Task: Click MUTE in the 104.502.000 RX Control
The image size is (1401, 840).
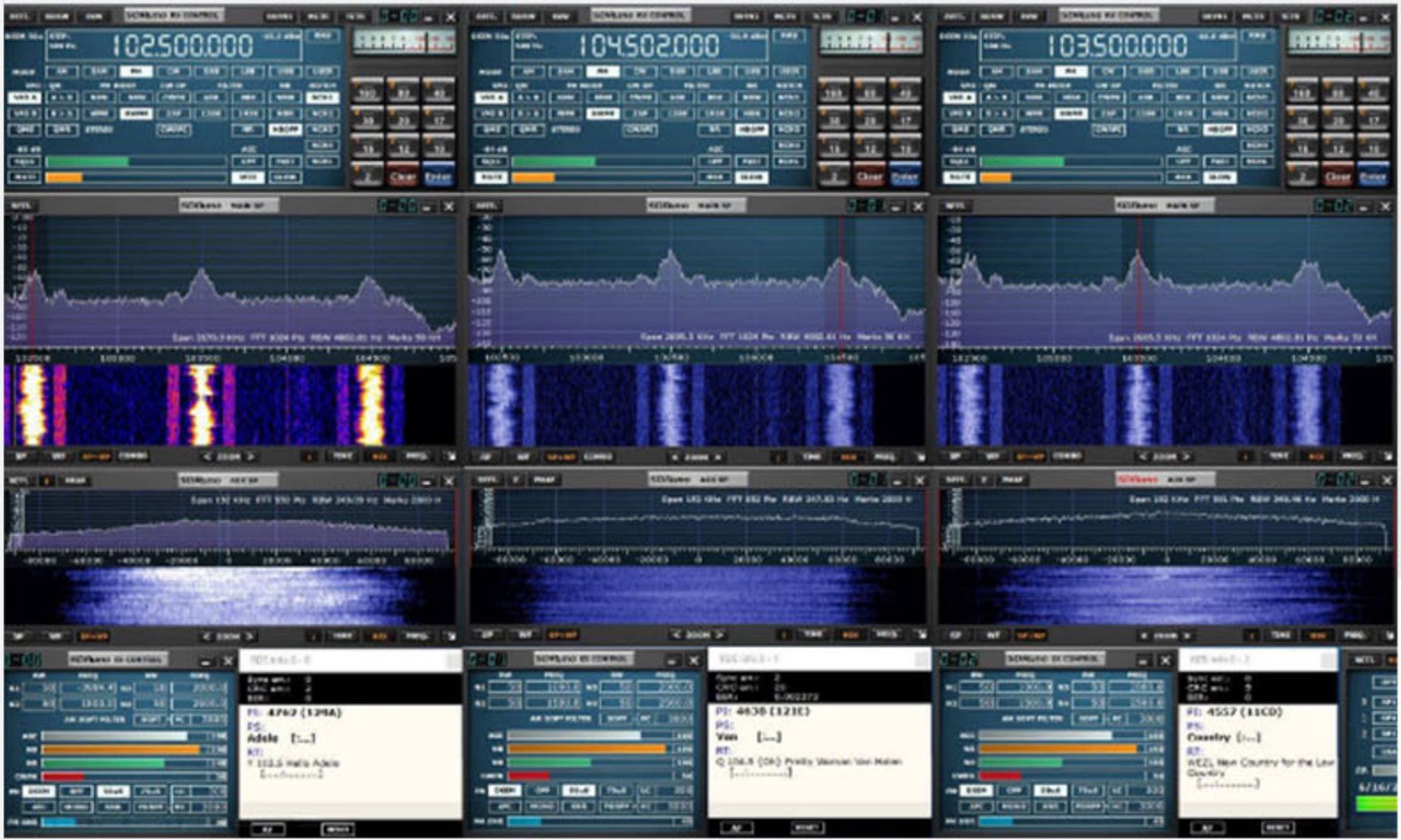Action: pos(490,177)
